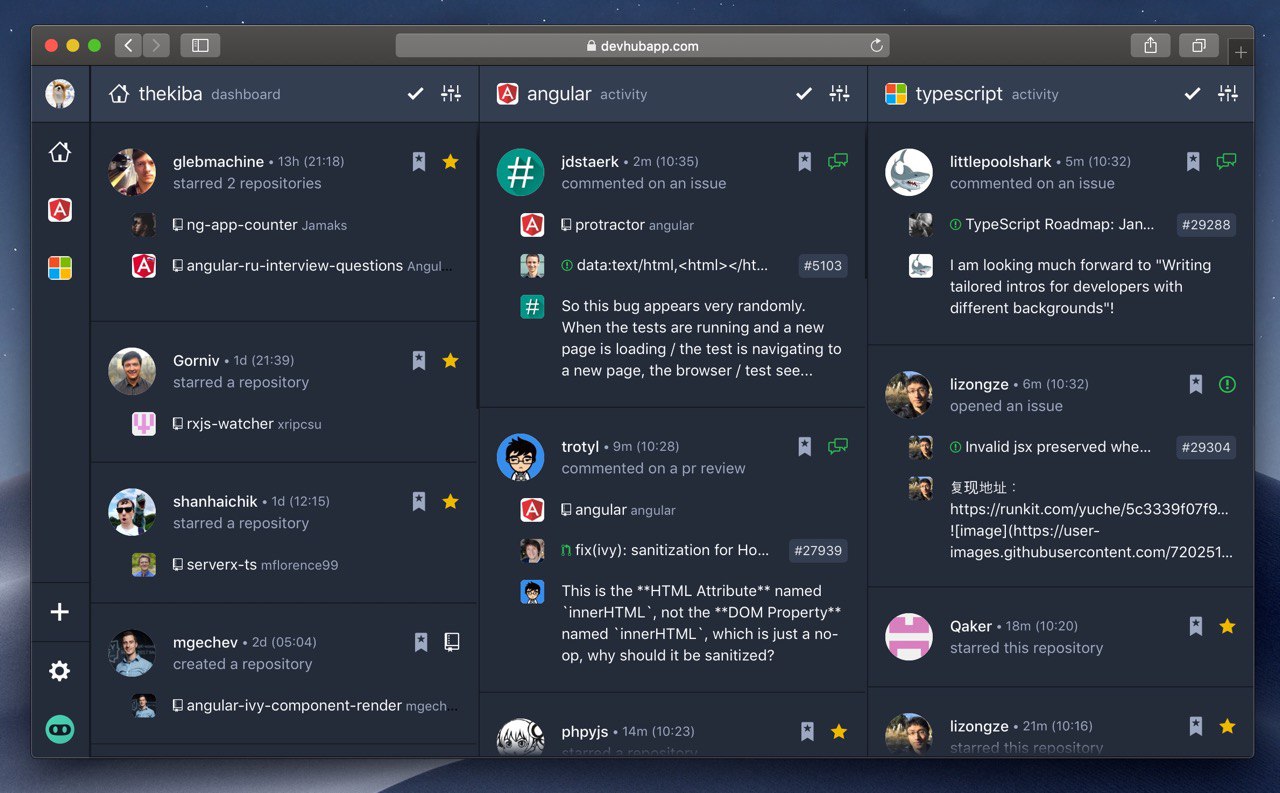Click star icon on Gorniv card

[451, 360]
